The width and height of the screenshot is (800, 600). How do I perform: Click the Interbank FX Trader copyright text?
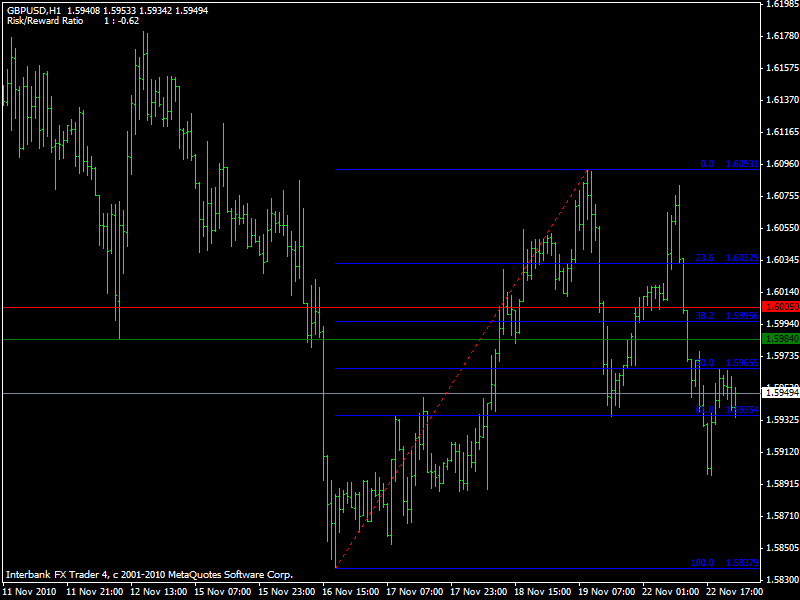pos(149,575)
